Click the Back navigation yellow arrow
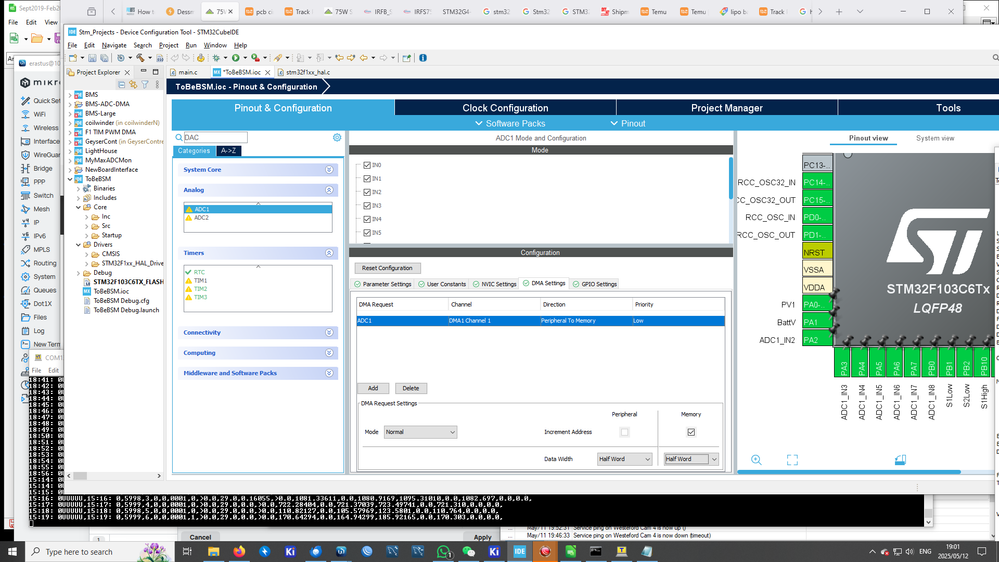 point(363,58)
